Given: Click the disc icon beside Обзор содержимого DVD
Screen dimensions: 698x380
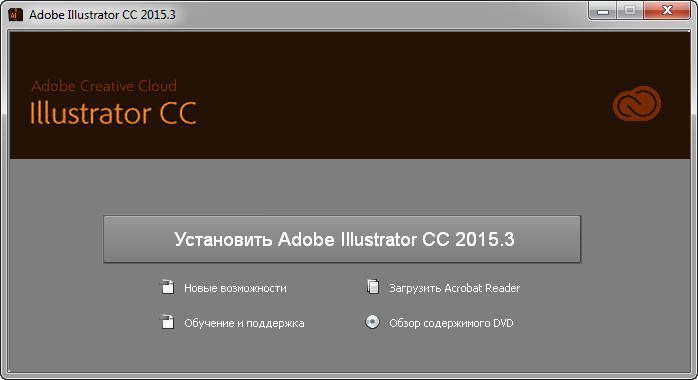Looking at the screenshot, I should point(373,322).
